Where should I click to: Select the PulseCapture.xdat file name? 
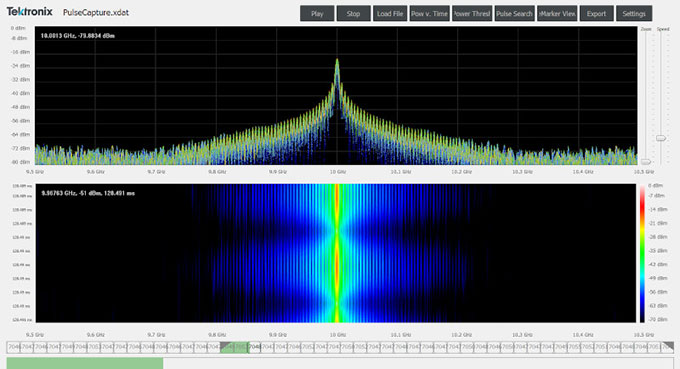click(96, 13)
